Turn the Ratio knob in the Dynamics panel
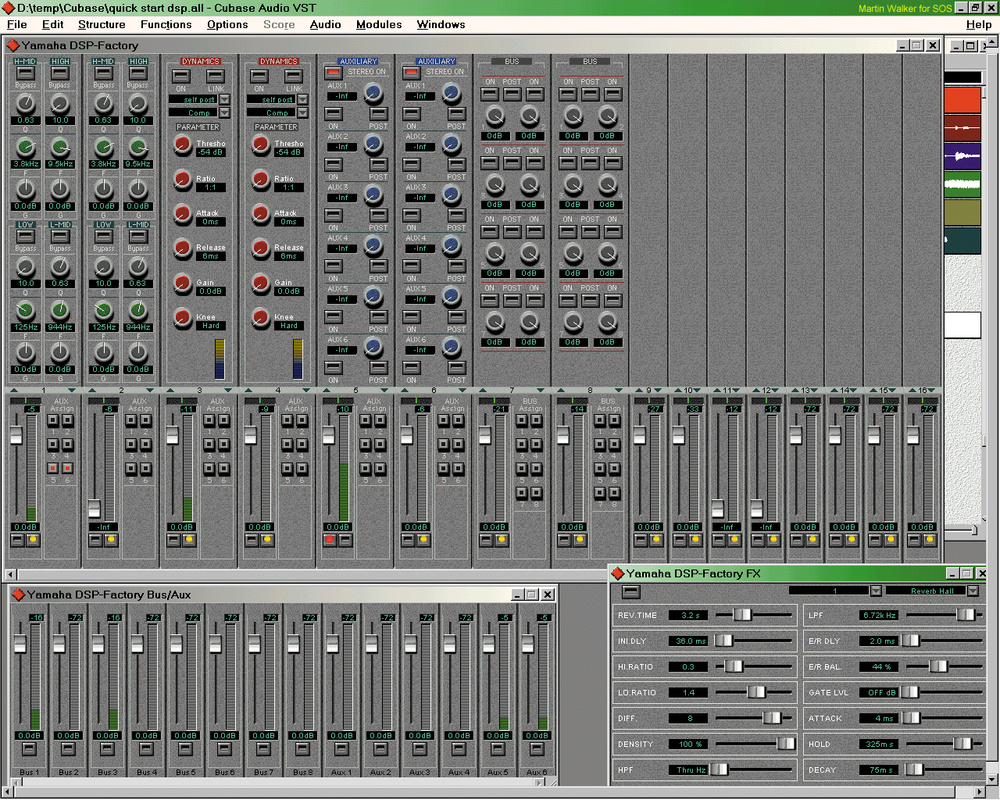Viewport: 1000px width, 800px height. (x=182, y=180)
